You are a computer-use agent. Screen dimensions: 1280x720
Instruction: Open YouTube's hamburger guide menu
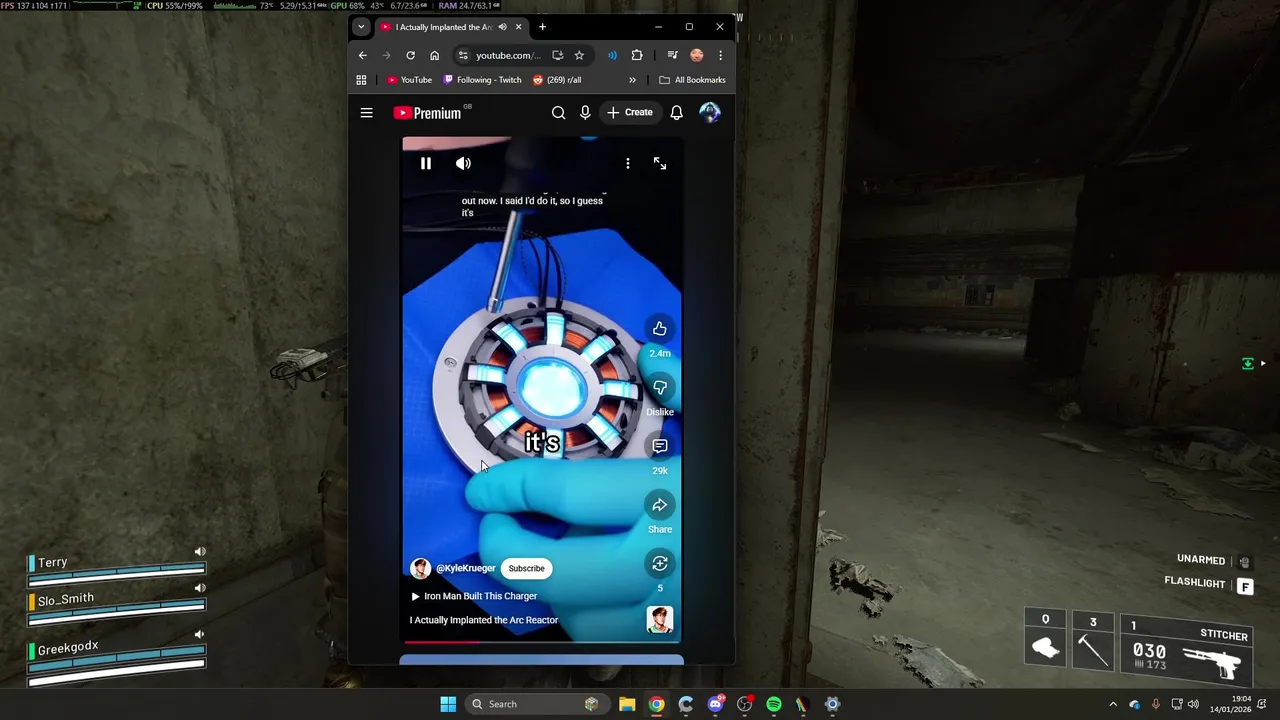pyautogui.click(x=366, y=113)
